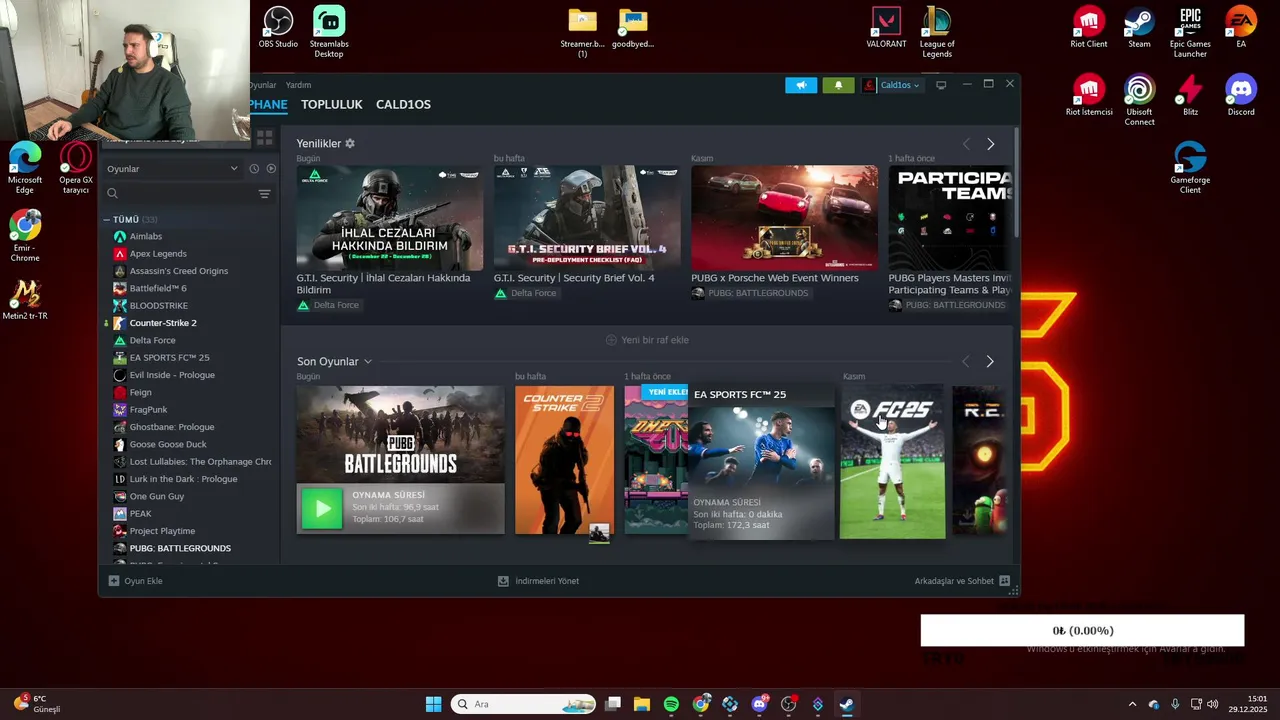
Task: Open Spotify from the taskbar
Action: [x=671, y=704]
